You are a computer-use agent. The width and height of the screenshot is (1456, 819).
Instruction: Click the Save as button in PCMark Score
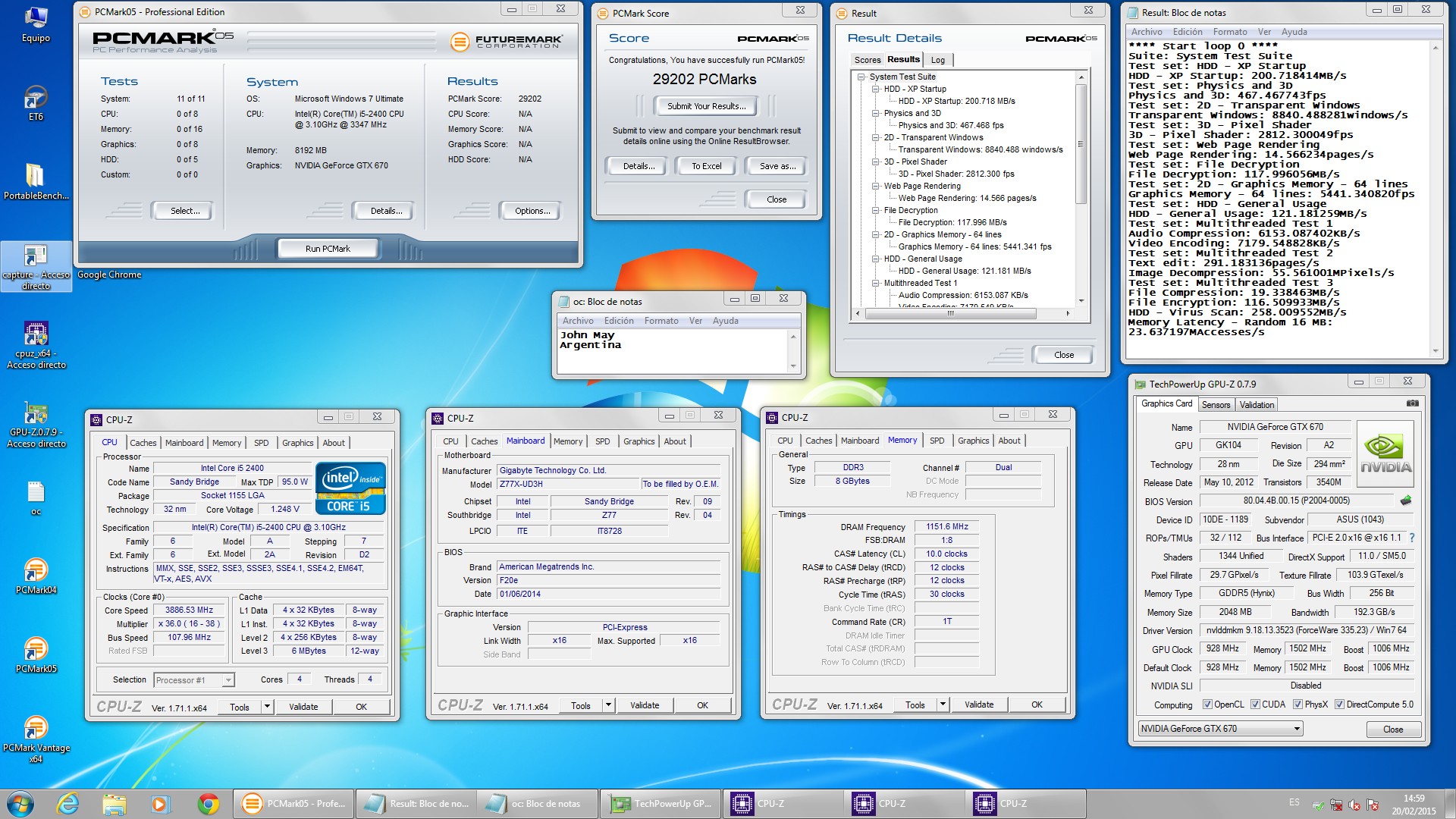click(x=777, y=166)
